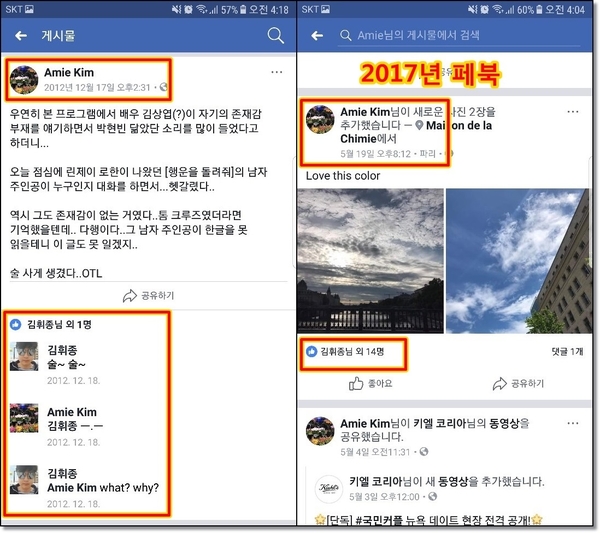Open three-dot menu of 'Love this color' post
Image resolution: width=600 pixels, height=533 pixels.
[572, 112]
